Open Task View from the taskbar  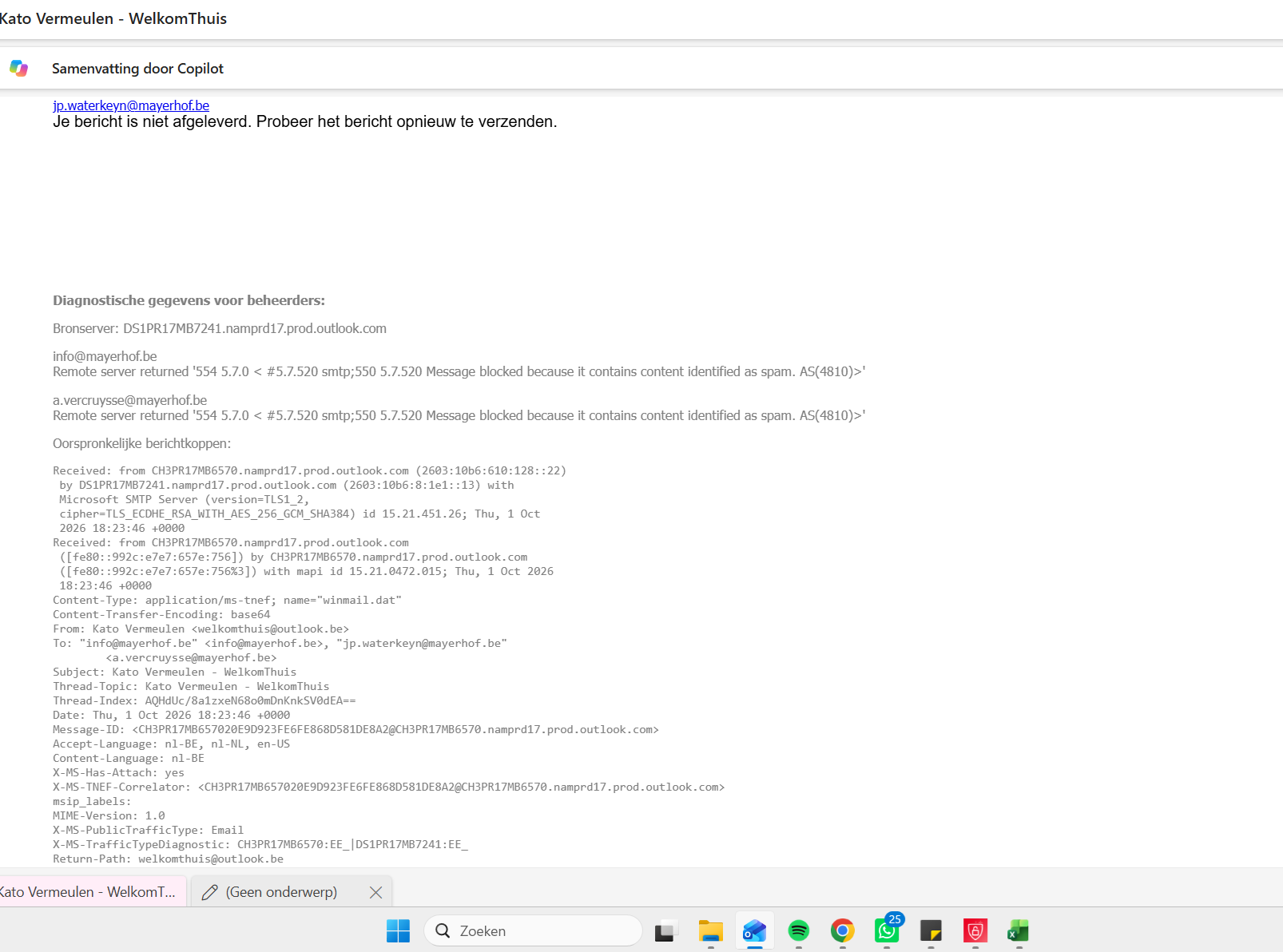[666, 930]
